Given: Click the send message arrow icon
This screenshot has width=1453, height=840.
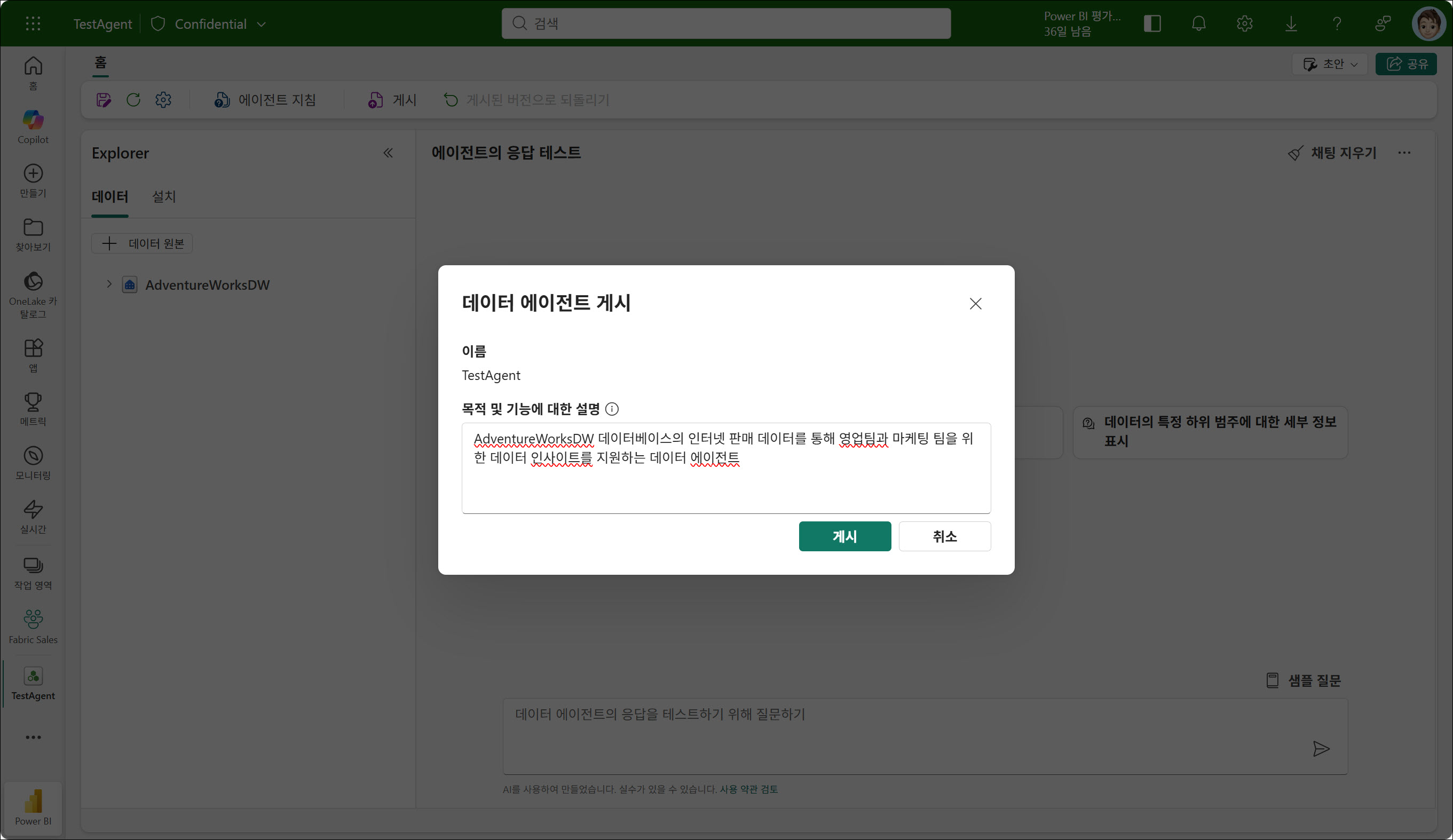Looking at the screenshot, I should point(1321,748).
